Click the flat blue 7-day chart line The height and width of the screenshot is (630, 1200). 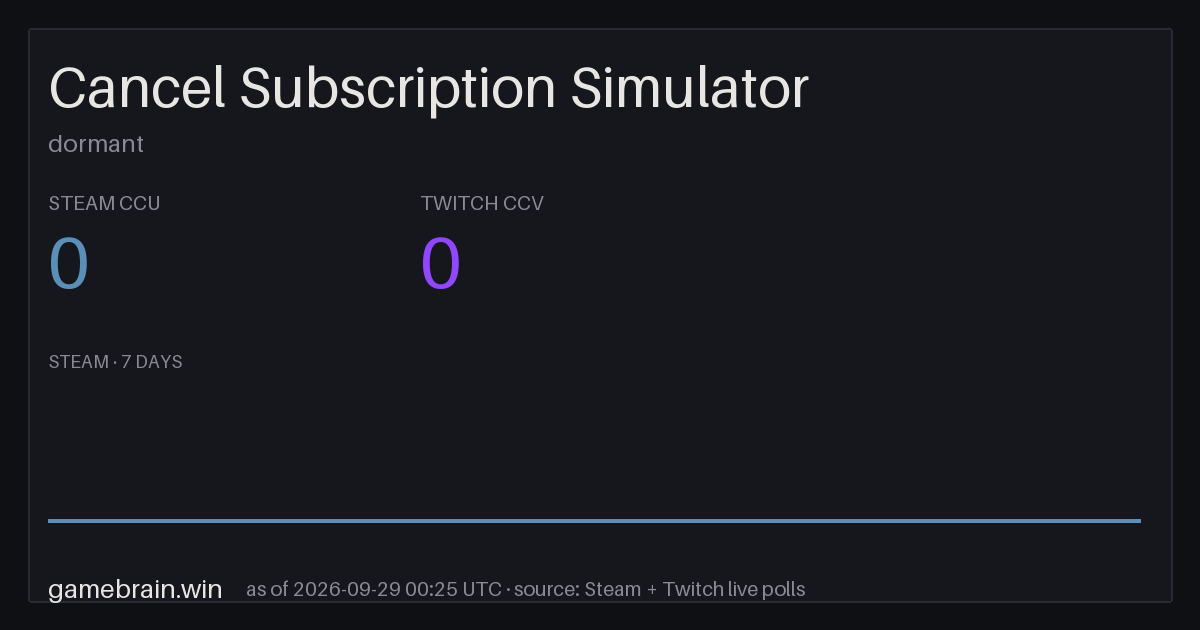click(594, 520)
